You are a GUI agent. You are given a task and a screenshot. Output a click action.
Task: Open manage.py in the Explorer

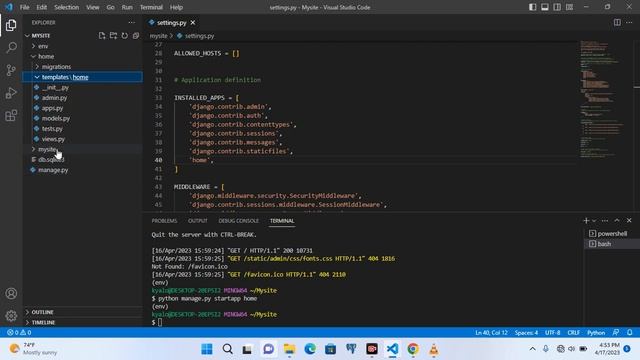[x=53, y=170]
